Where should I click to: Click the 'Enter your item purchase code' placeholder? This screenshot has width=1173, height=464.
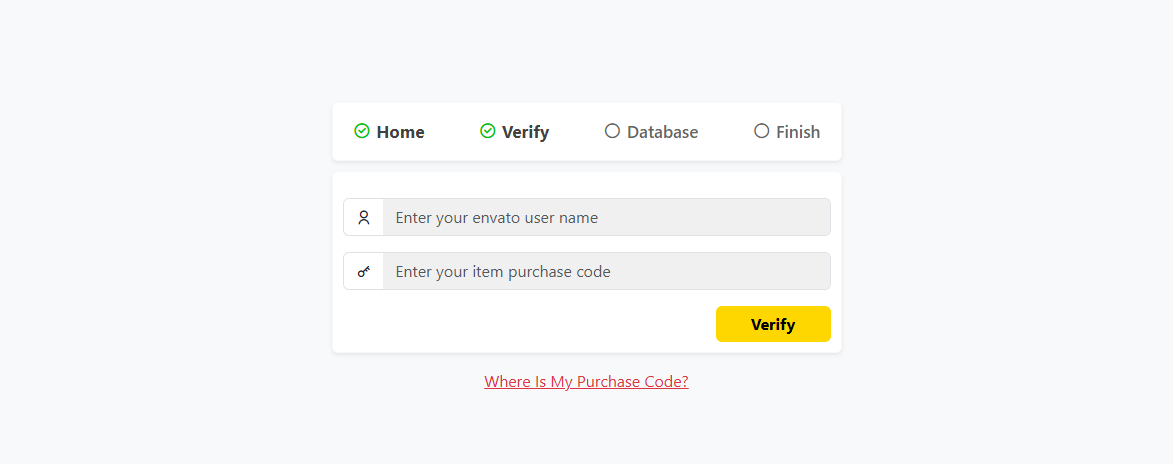(503, 272)
